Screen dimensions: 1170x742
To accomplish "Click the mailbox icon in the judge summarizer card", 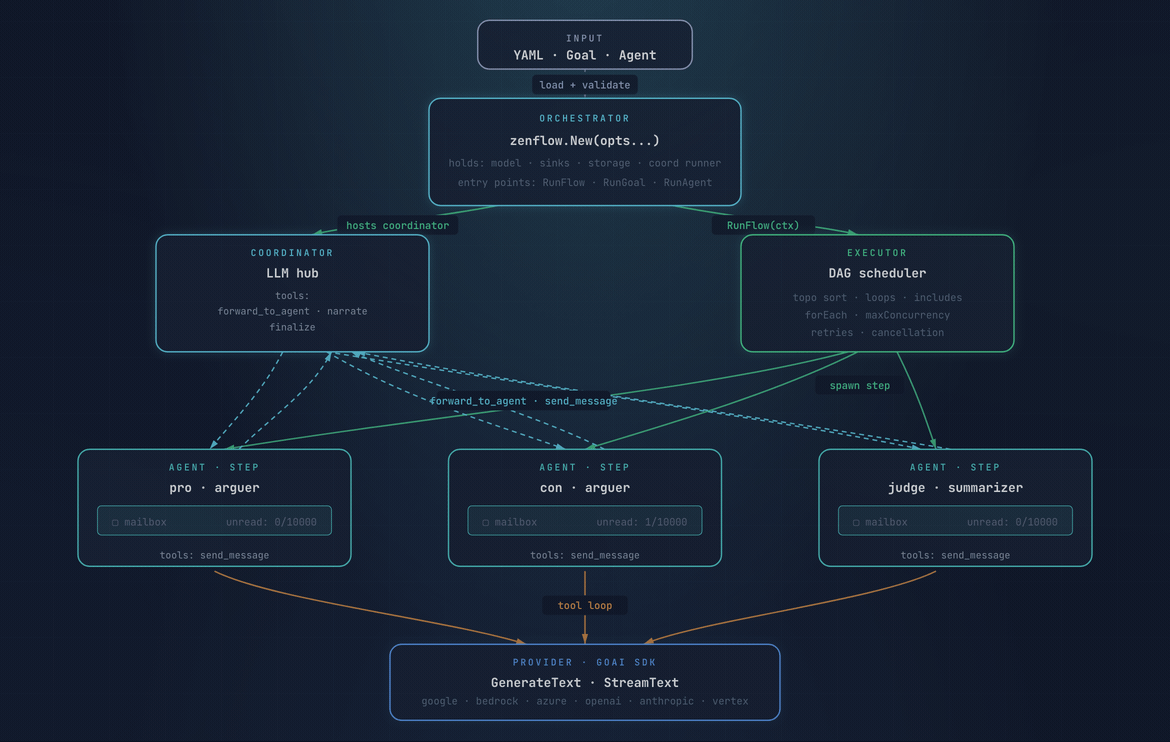I will tap(856, 523).
